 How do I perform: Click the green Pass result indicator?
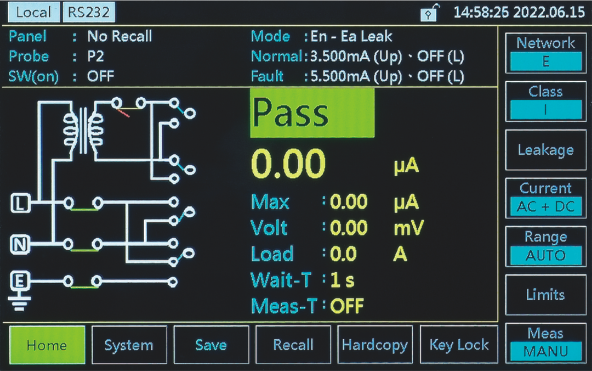coord(312,113)
